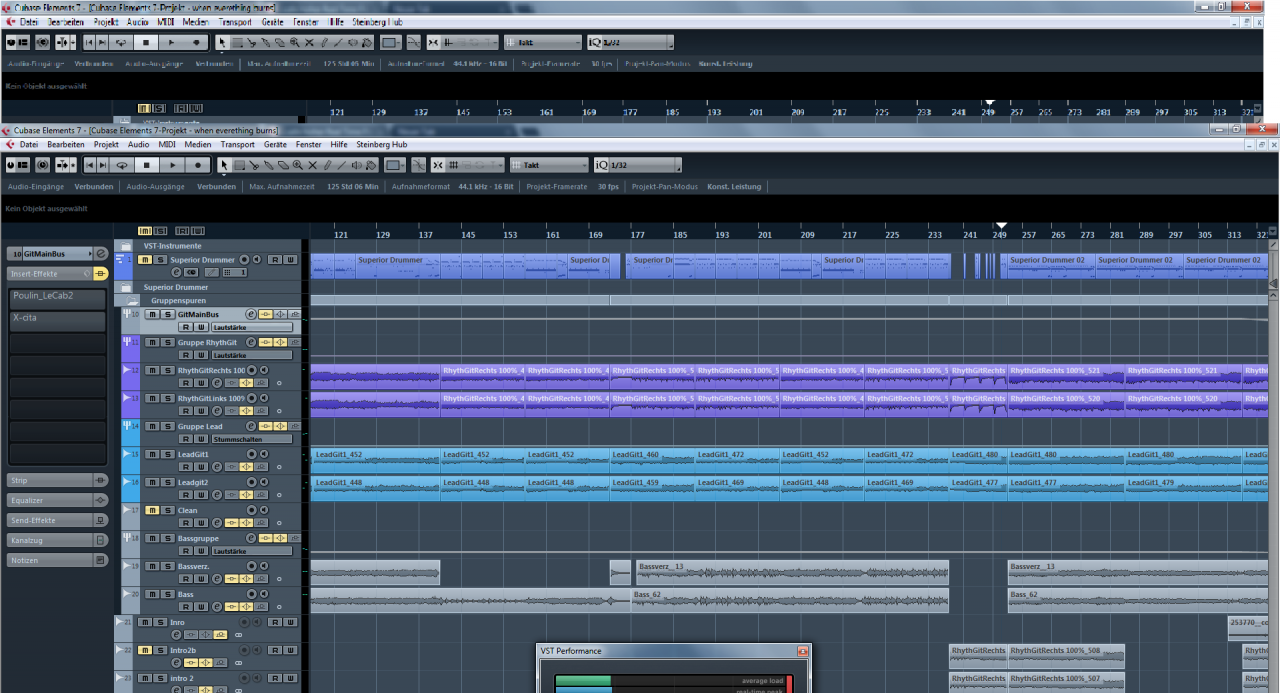Choose the Glue tool in toolbar

tap(268, 165)
